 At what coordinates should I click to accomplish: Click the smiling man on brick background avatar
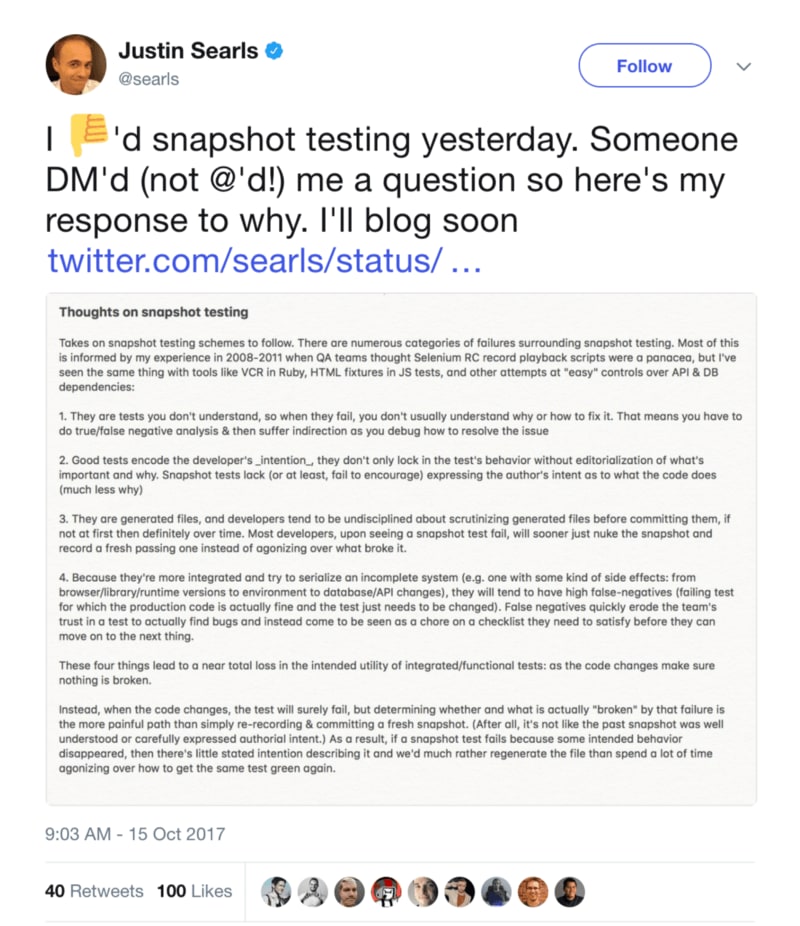click(534, 891)
